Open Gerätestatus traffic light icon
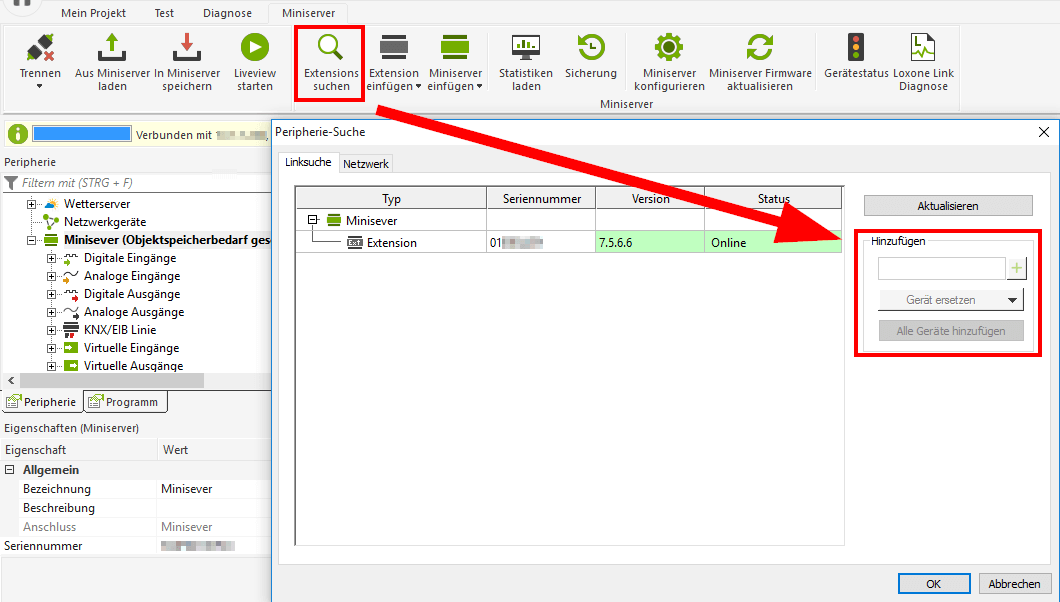The height and width of the screenshot is (602, 1060). pos(856,47)
